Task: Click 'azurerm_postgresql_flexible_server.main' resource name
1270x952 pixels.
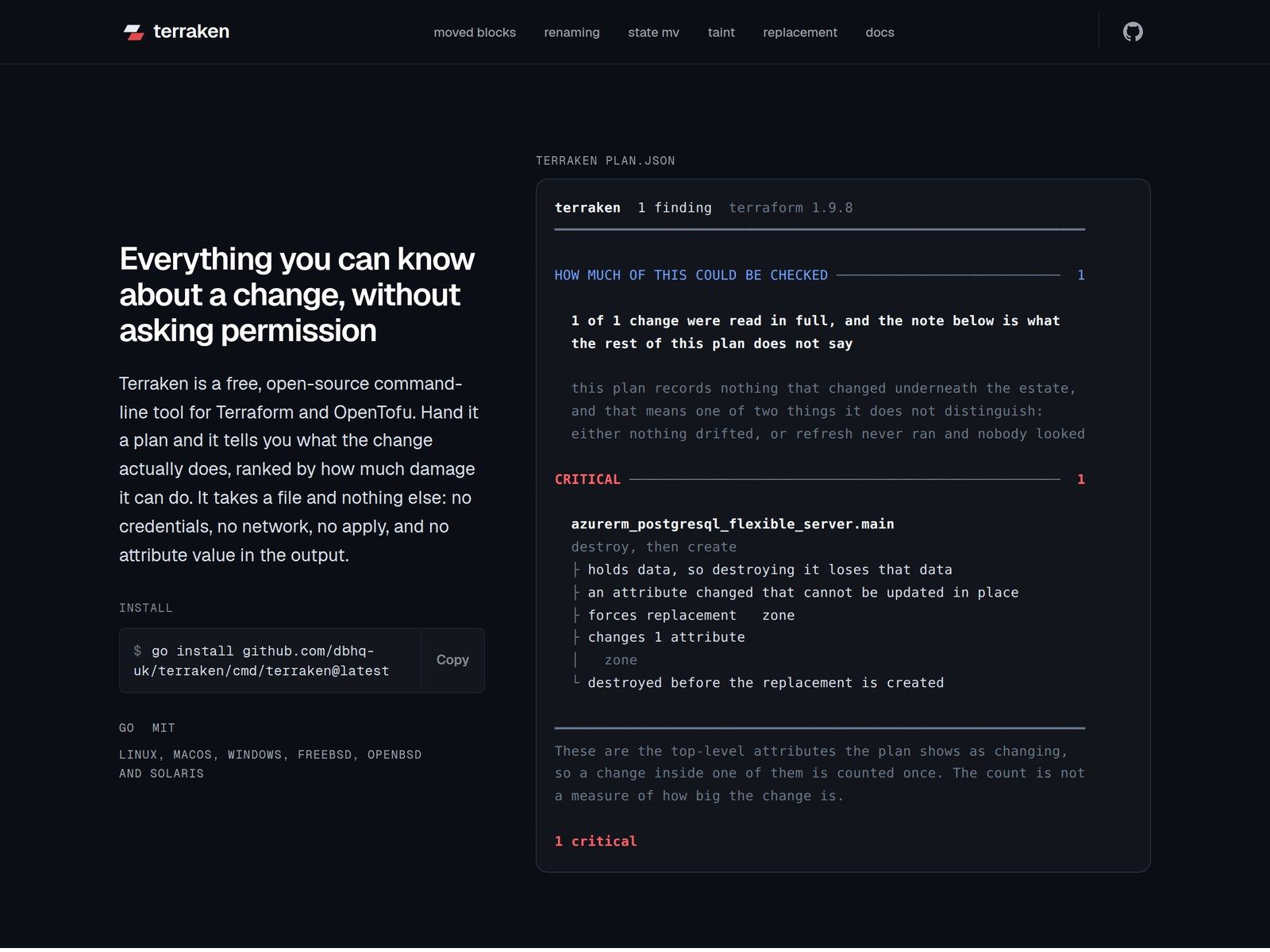Action: (x=733, y=524)
